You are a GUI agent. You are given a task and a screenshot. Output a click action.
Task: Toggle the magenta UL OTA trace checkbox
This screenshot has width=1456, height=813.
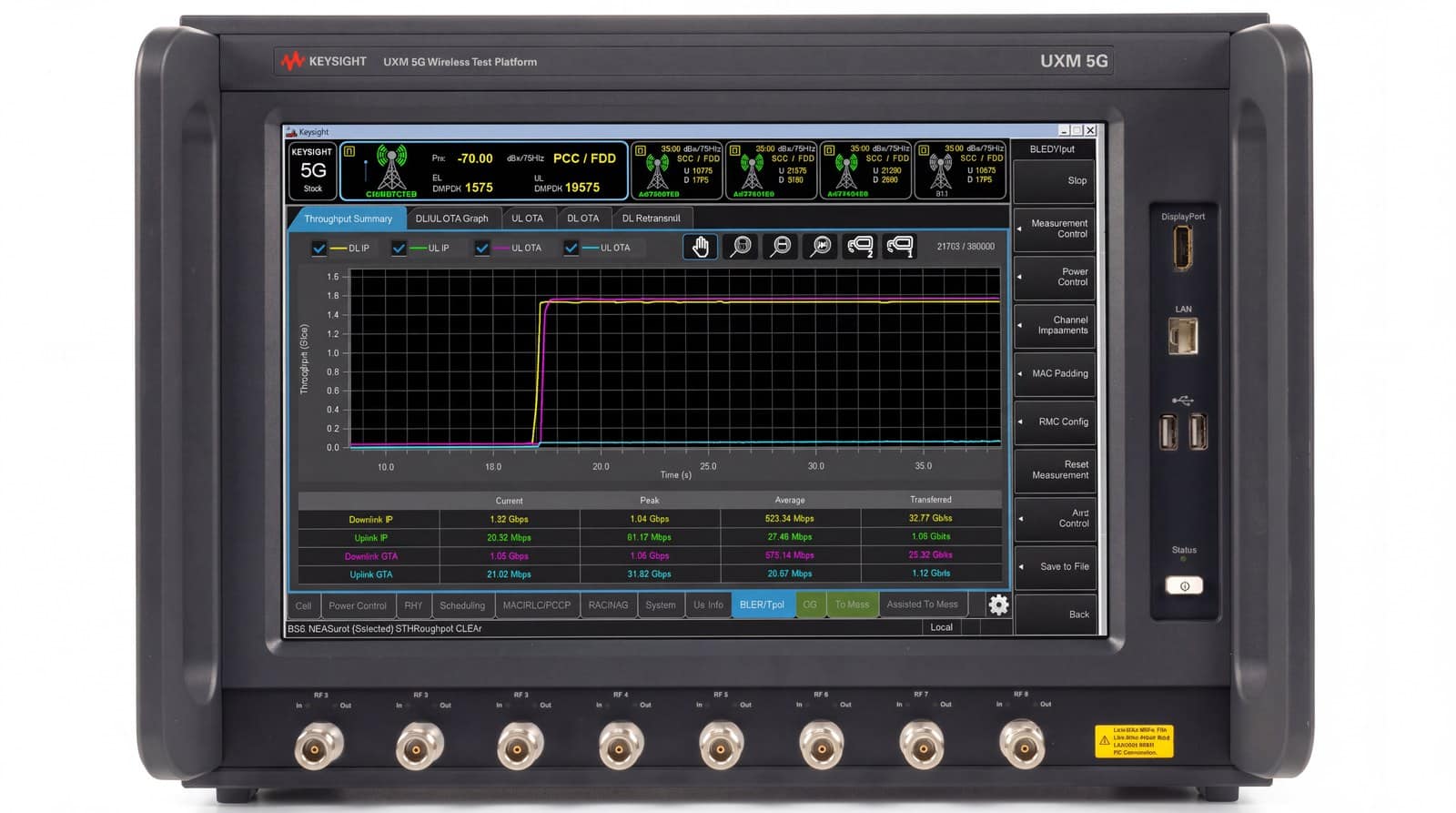pyautogui.click(x=482, y=248)
